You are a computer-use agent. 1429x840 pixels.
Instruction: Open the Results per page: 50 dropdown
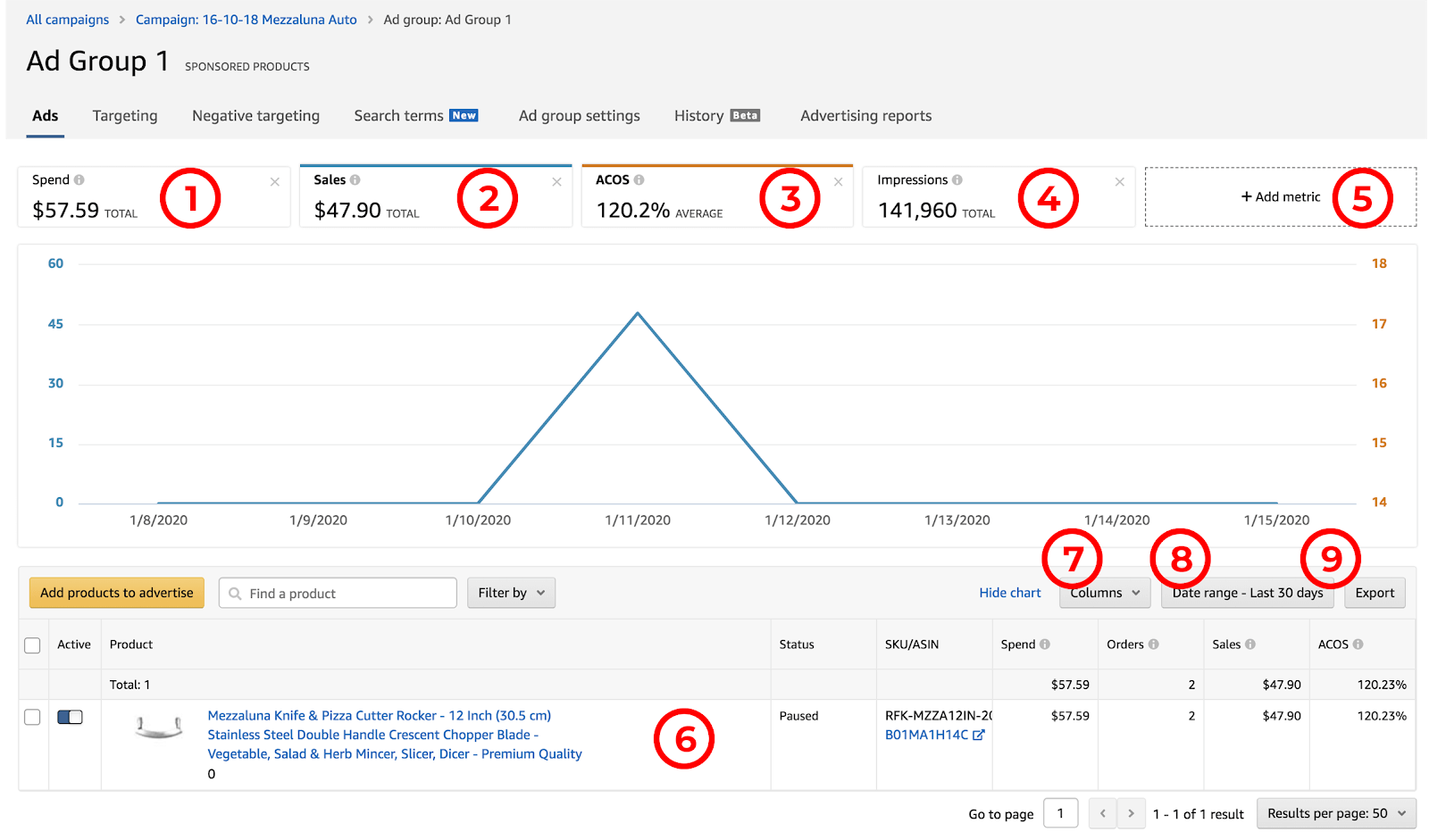(1336, 813)
